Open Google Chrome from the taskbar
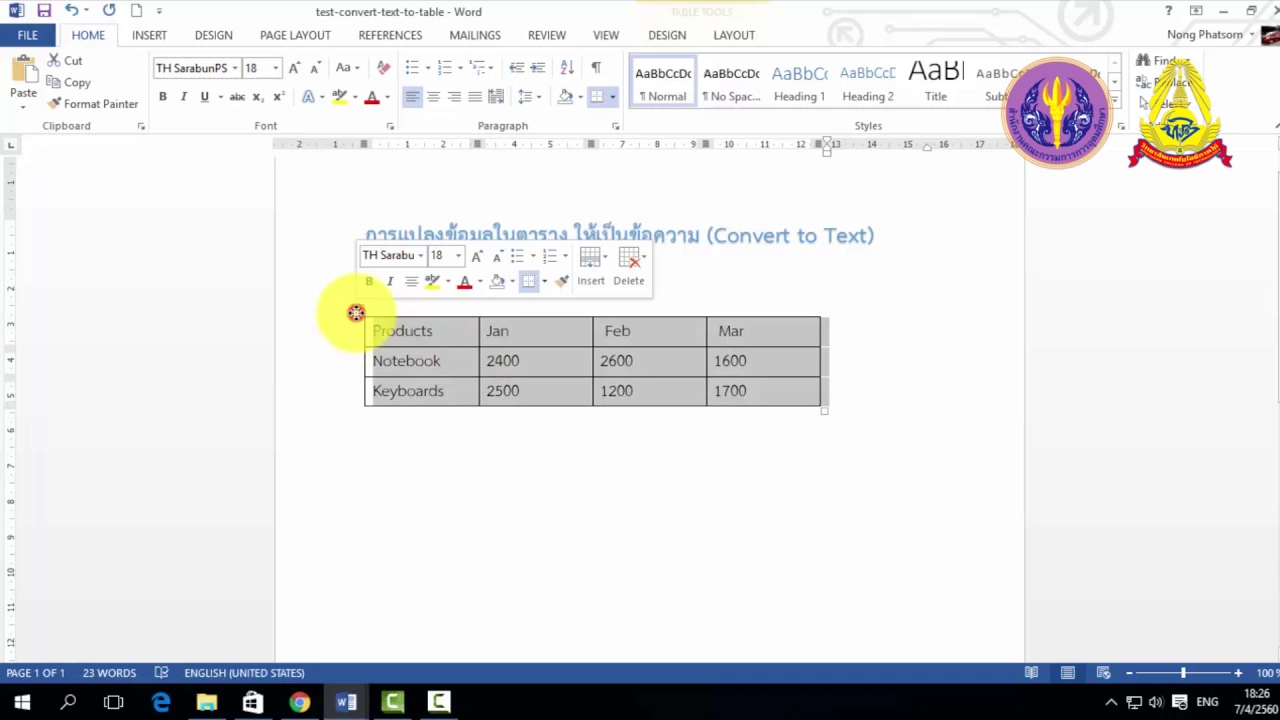Viewport: 1280px width, 720px height. [299, 702]
